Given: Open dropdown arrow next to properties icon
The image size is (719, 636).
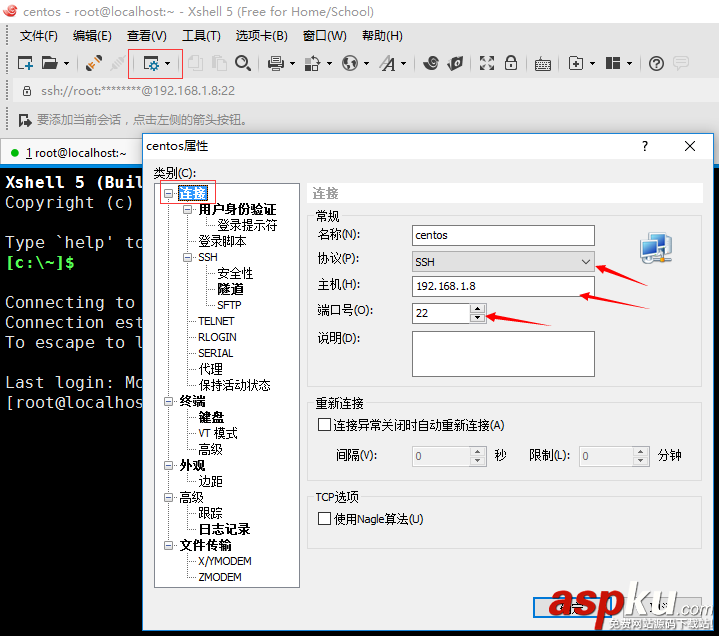Looking at the screenshot, I should point(168,64).
